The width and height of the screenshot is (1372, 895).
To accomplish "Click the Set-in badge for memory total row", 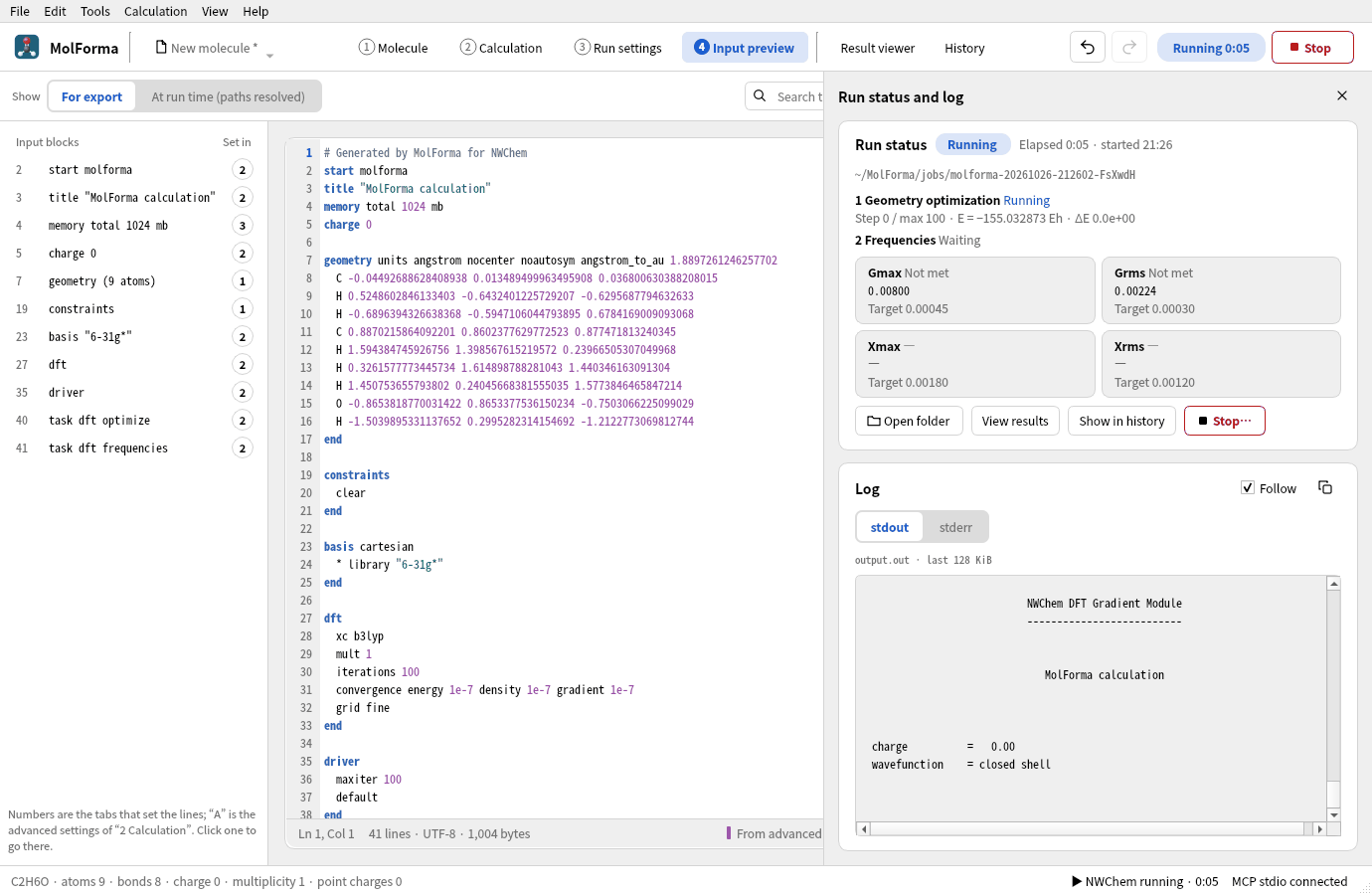I will (243, 226).
